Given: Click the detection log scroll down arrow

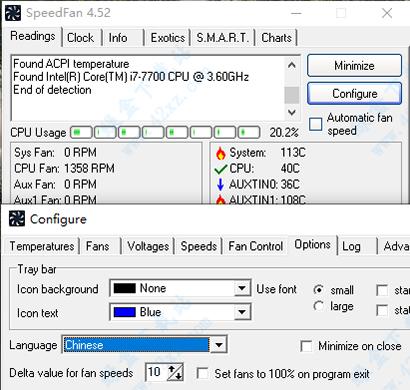Looking at the screenshot, I should coord(292,112).
